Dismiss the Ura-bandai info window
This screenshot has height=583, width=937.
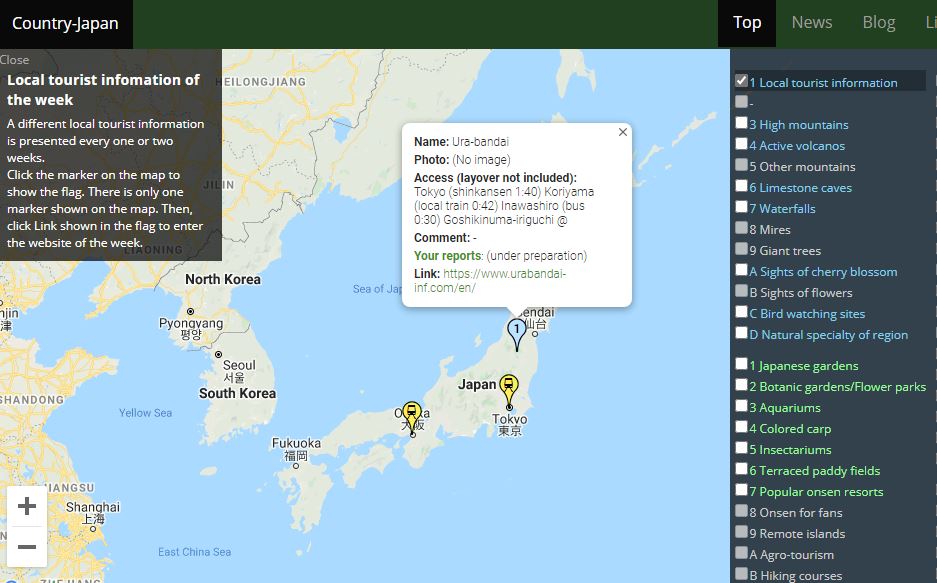coord(623,131)
